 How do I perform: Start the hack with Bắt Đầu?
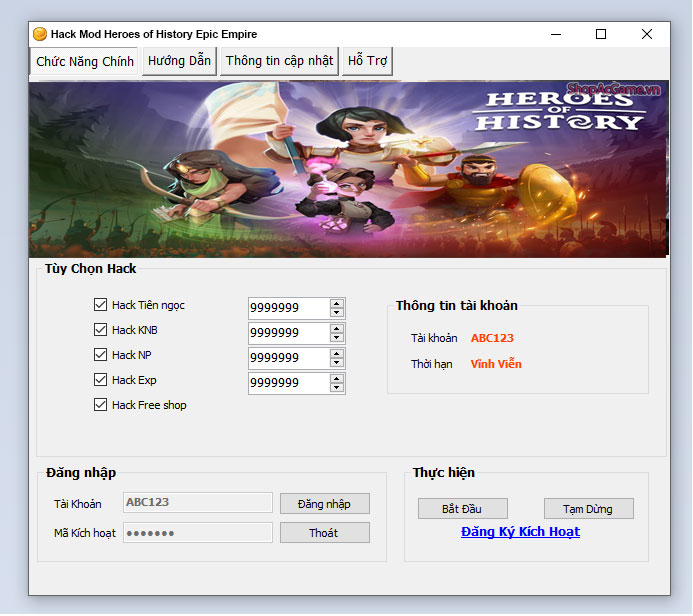click(x=463, y=509)
